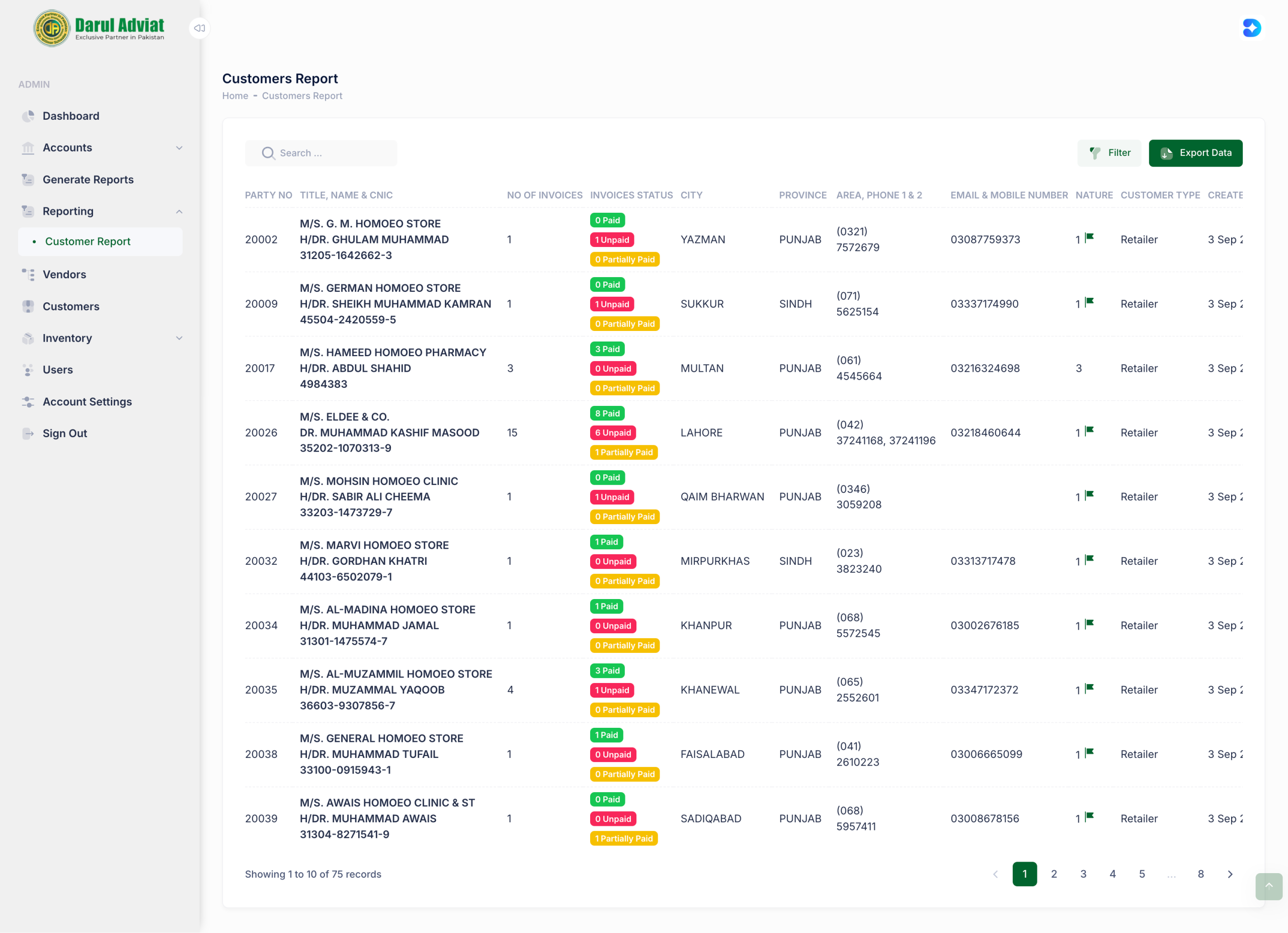Focus the Search input field
Image resolution: width=1288 pixels, height=933 pixels.
(x=321, y=153)
